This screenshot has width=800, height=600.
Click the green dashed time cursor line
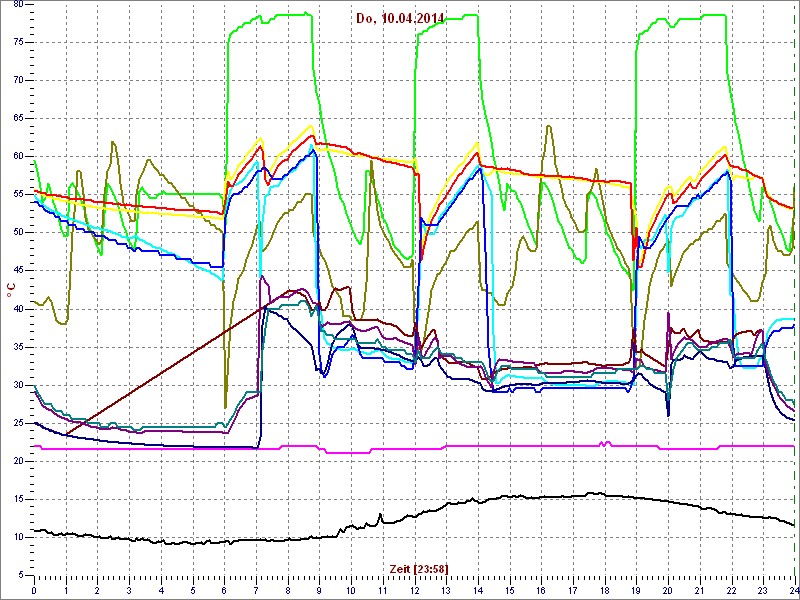point(794,291)
